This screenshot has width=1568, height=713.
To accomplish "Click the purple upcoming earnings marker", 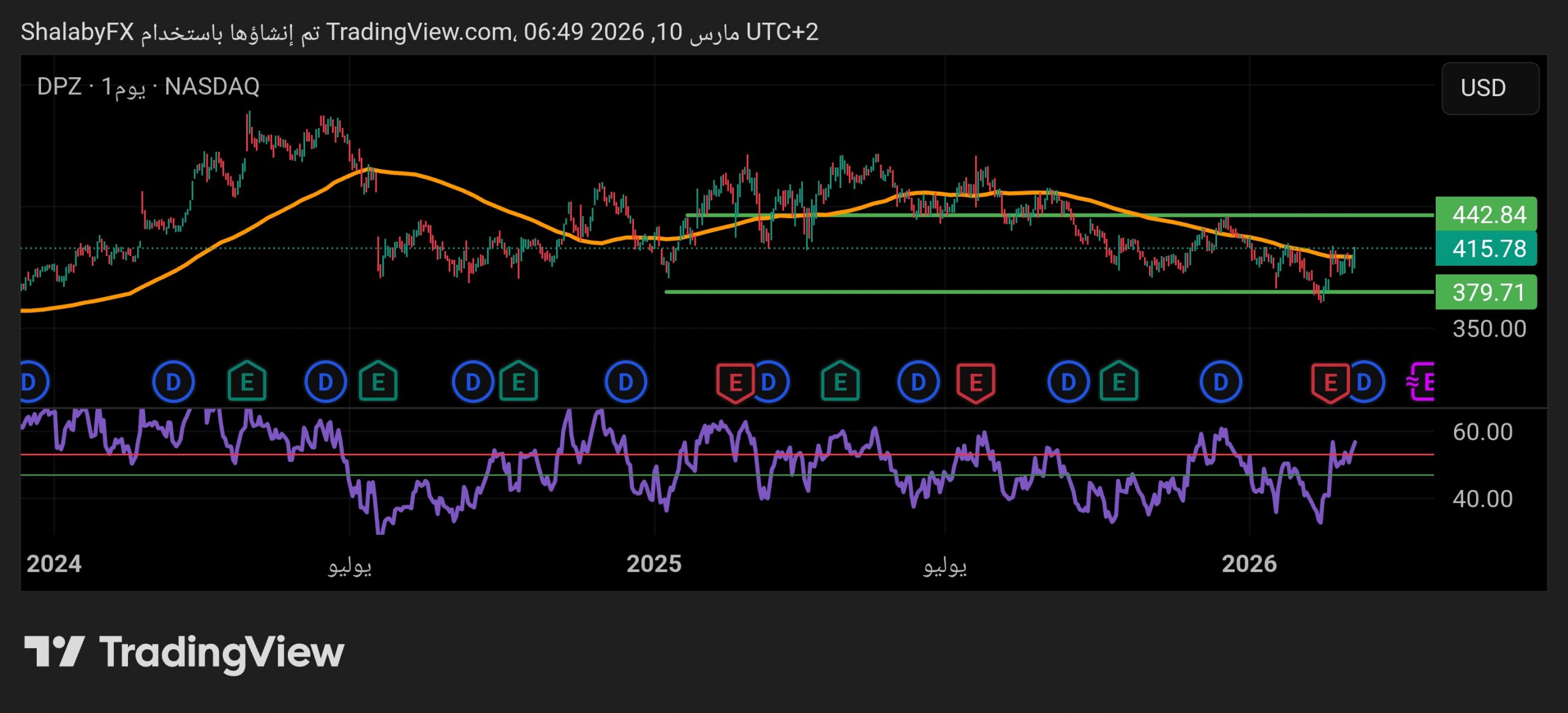I will click(x=1422, y=382).
